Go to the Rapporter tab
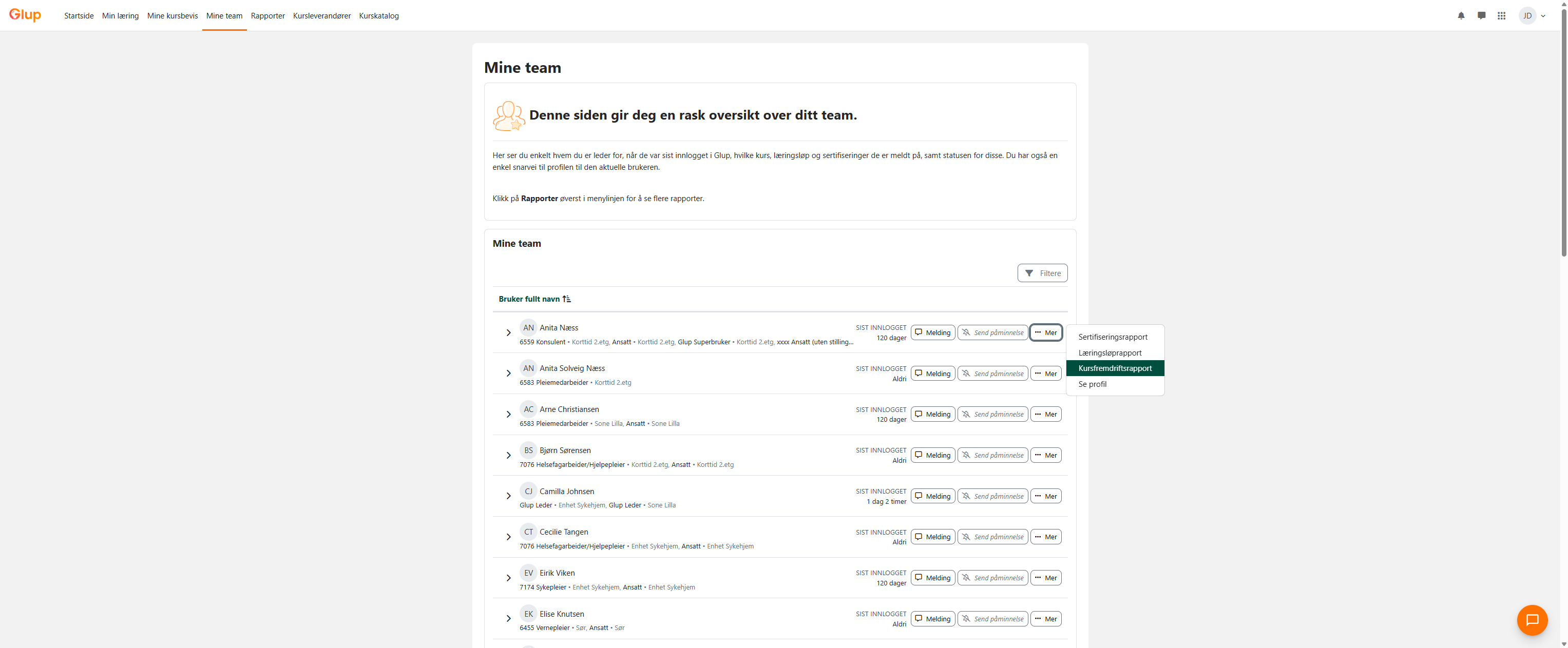This screenshot has height=648, width=1568. (x=267, y=16)
